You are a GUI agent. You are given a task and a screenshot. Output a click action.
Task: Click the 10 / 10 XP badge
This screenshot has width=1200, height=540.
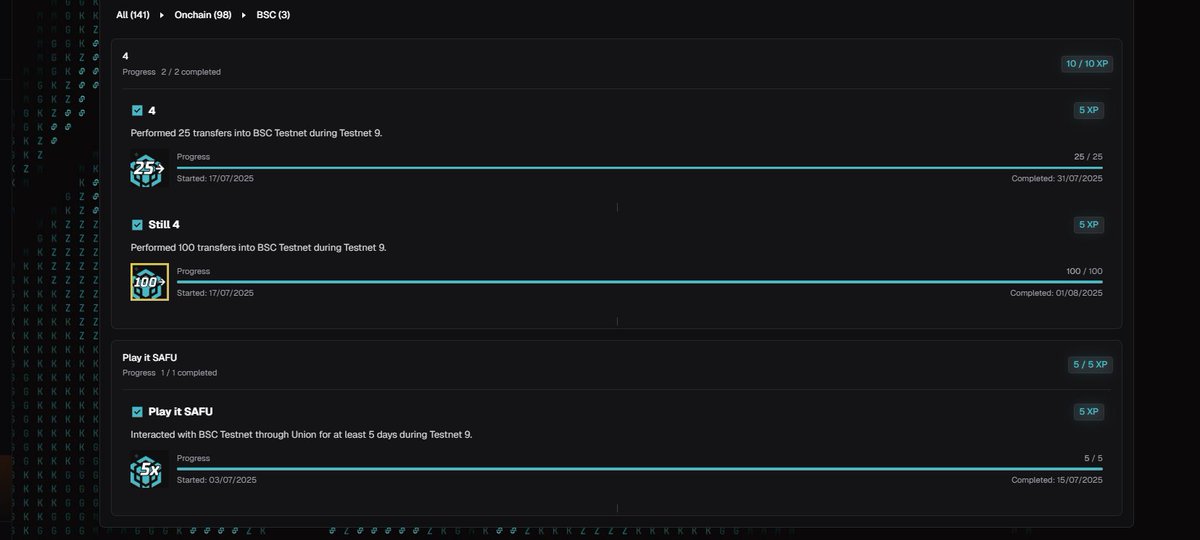coord(1087,64)
